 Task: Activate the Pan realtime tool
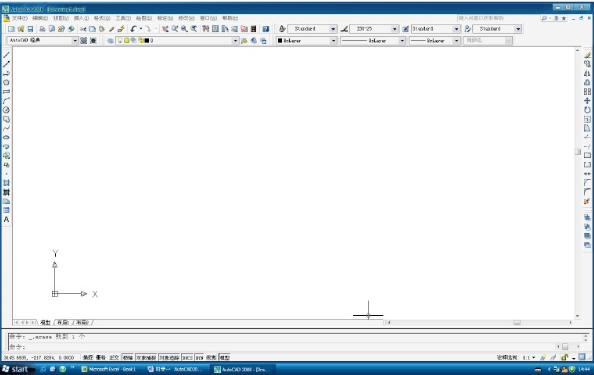pyautogui.click(x=165, y=29)
